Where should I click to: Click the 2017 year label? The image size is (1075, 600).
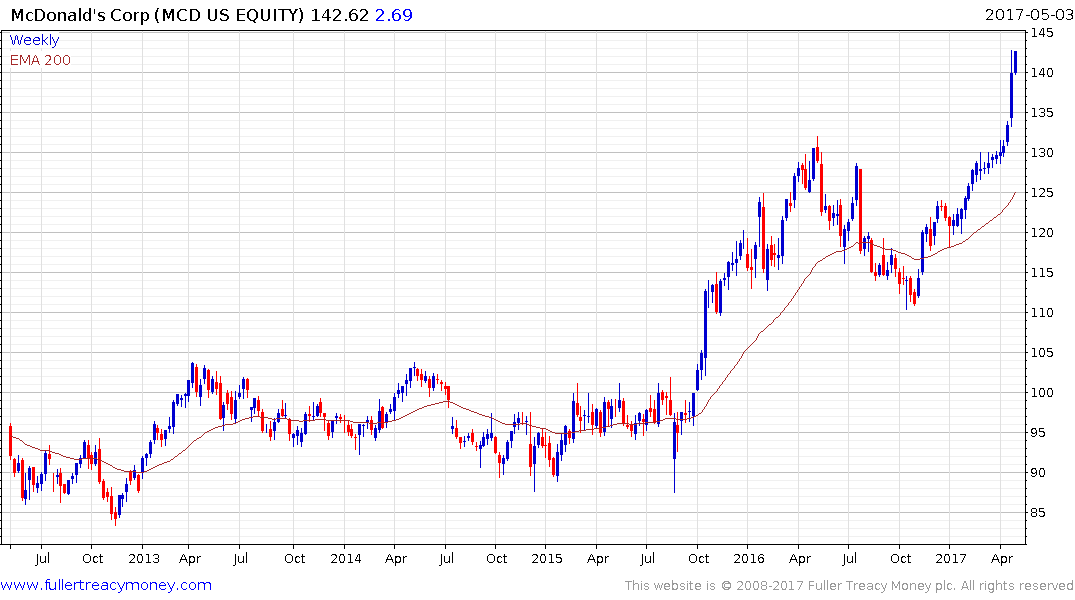(x=951, y=559)
